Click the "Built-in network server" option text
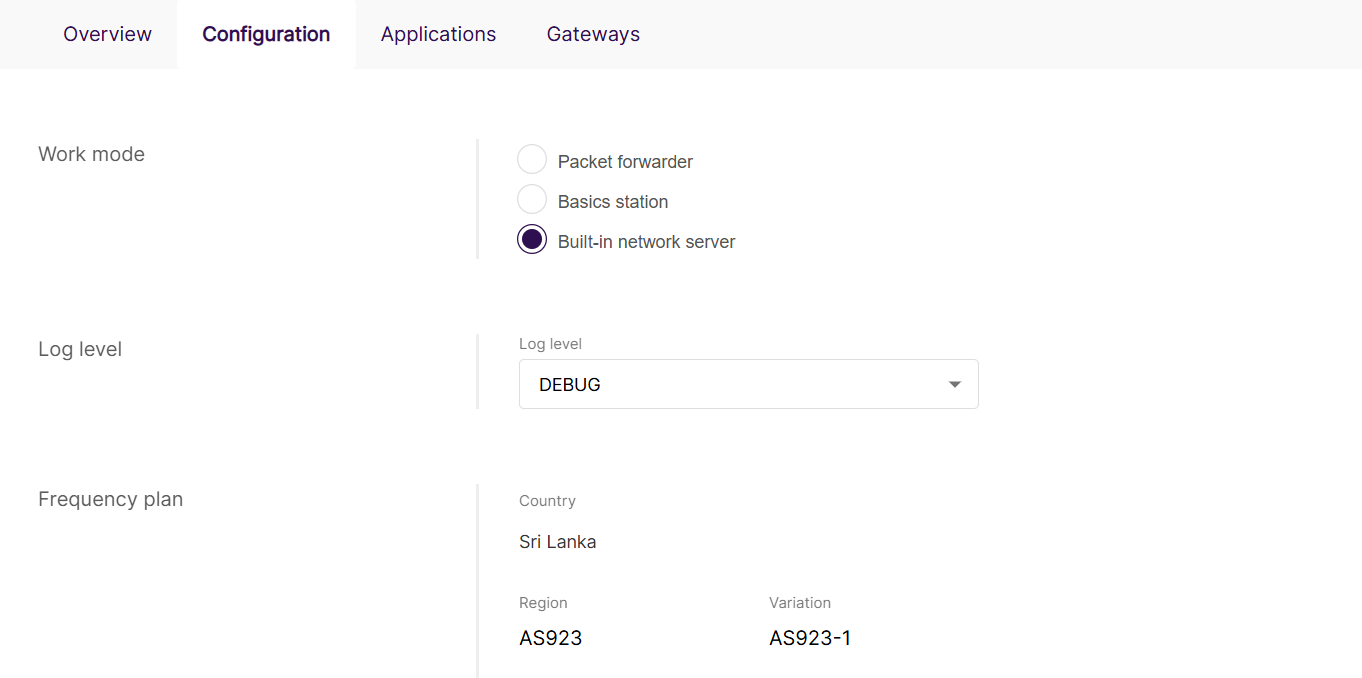Image resolution: width=1362 pixels, height=678 pixels. [x=646, y=242]
